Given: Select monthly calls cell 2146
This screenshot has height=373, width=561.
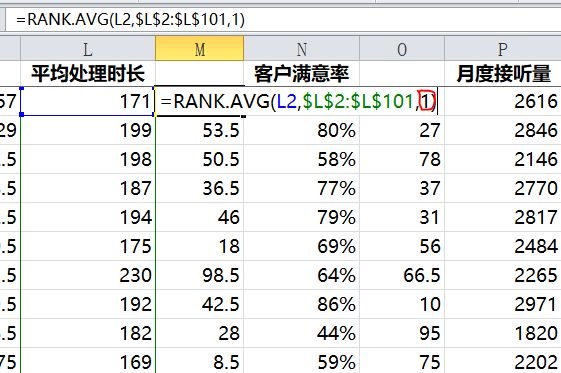Looking at the screenshot, I should tap(503, 159).
